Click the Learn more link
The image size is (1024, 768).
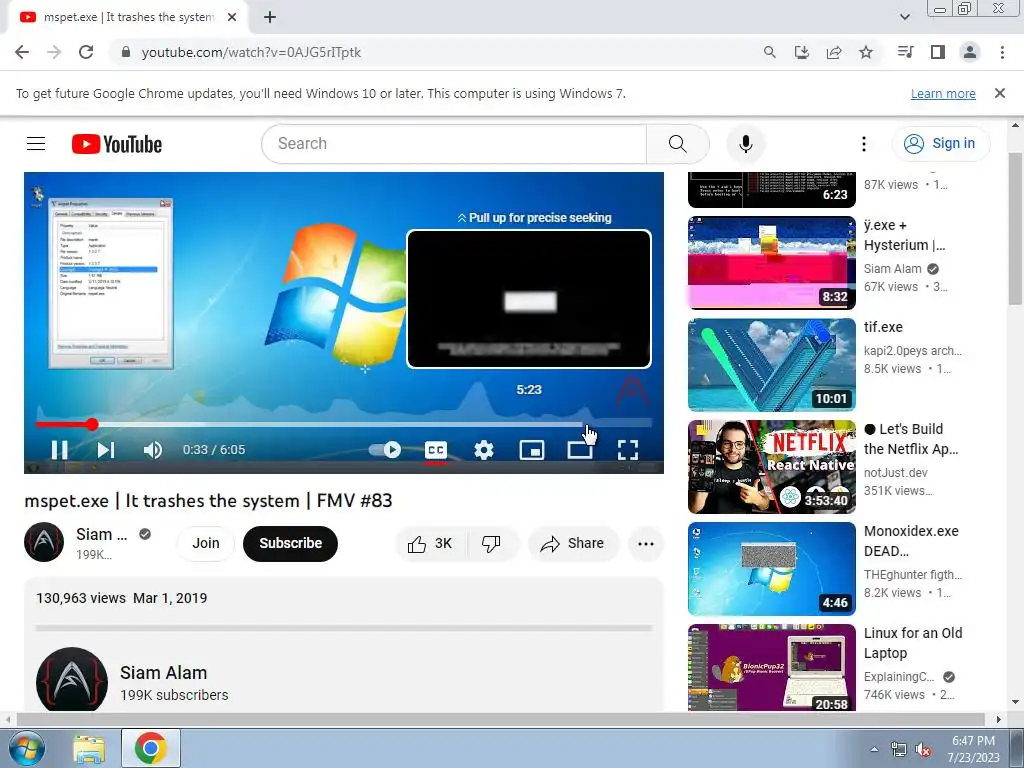pyautogui.click(x=943, y=93)
